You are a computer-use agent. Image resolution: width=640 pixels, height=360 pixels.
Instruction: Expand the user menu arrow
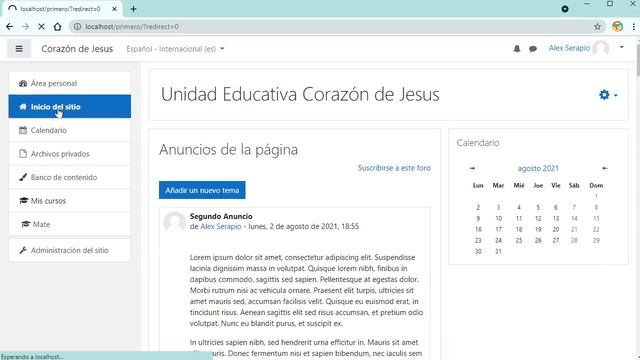click(622, 47)
